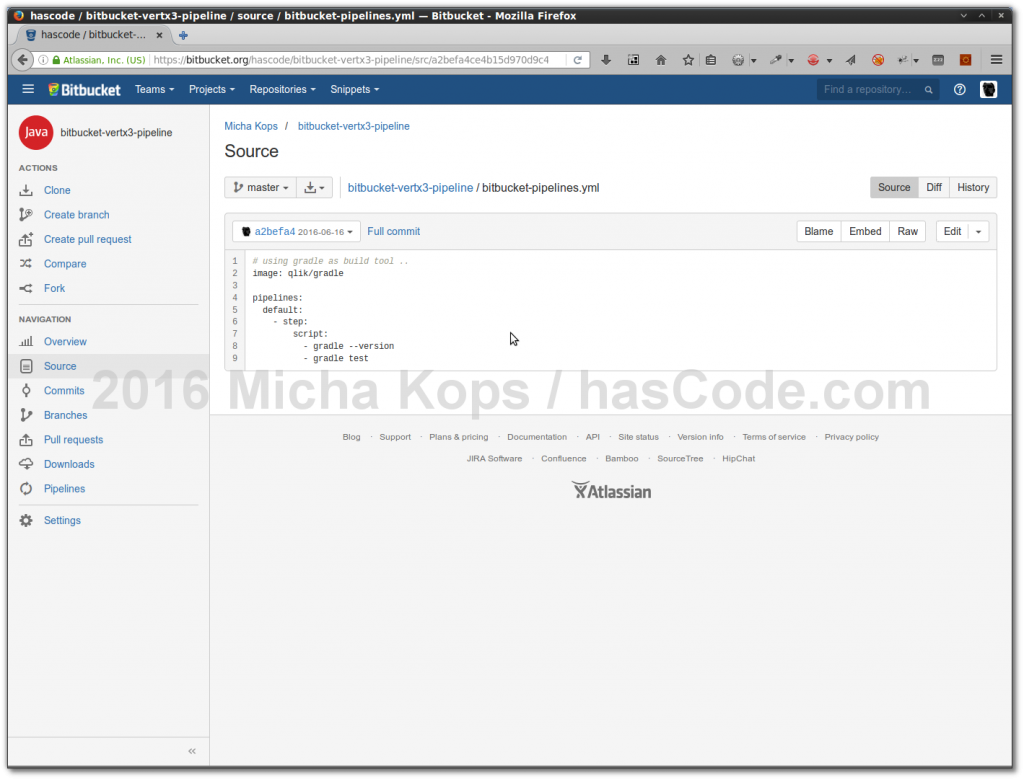View Commits via the commit node icon
Screen dimensions: 1024x780
[x=28, y=390]
